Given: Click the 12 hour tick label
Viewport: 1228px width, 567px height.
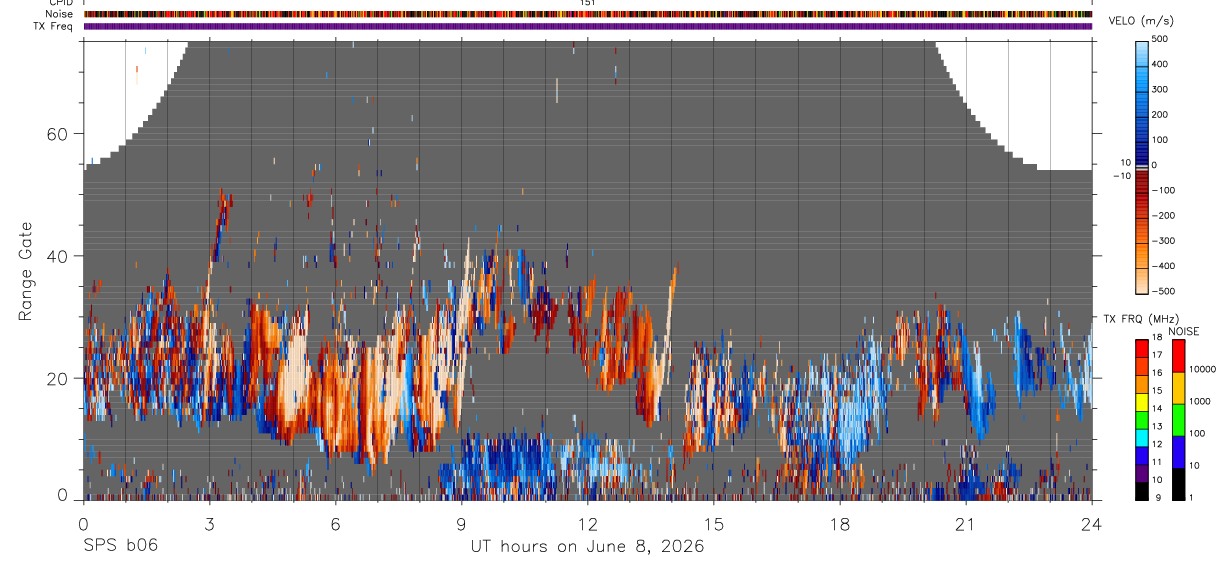Looking at the screenshot, I should click(588, 524).
